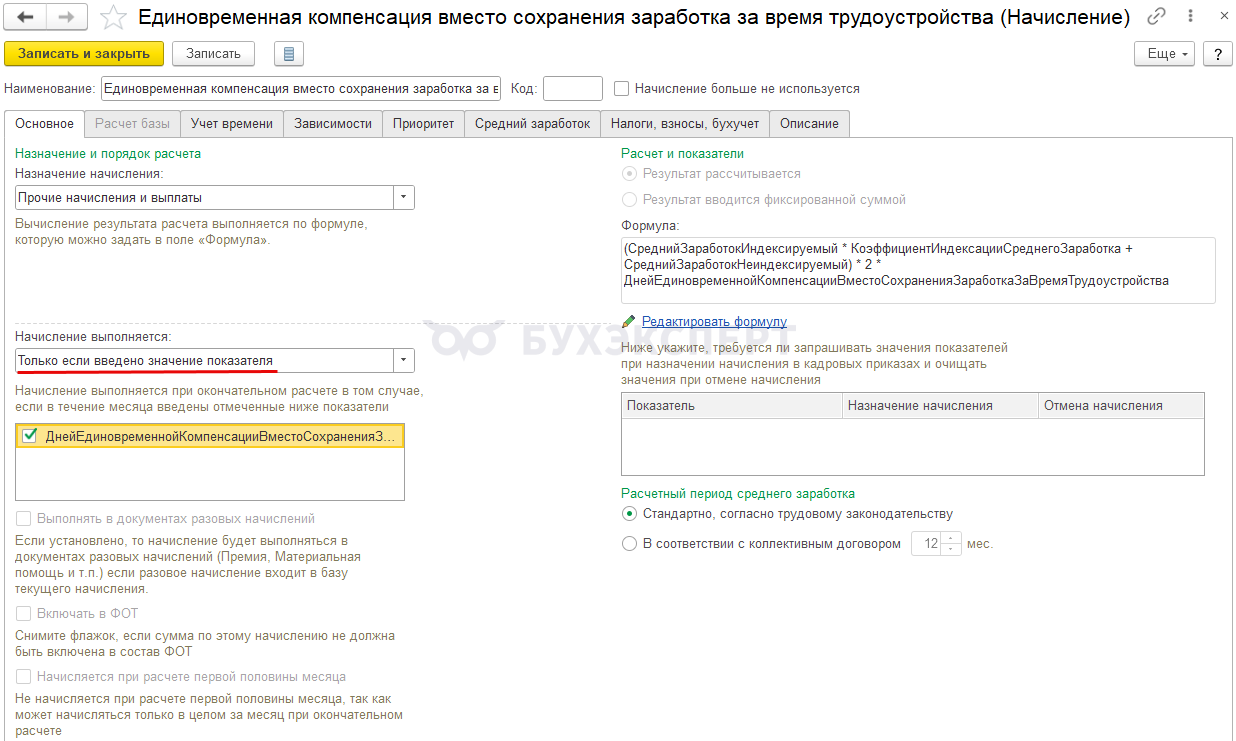Click into the Код input field
The width and height of the screenshot is (1236, 741).
click(572, 89)
